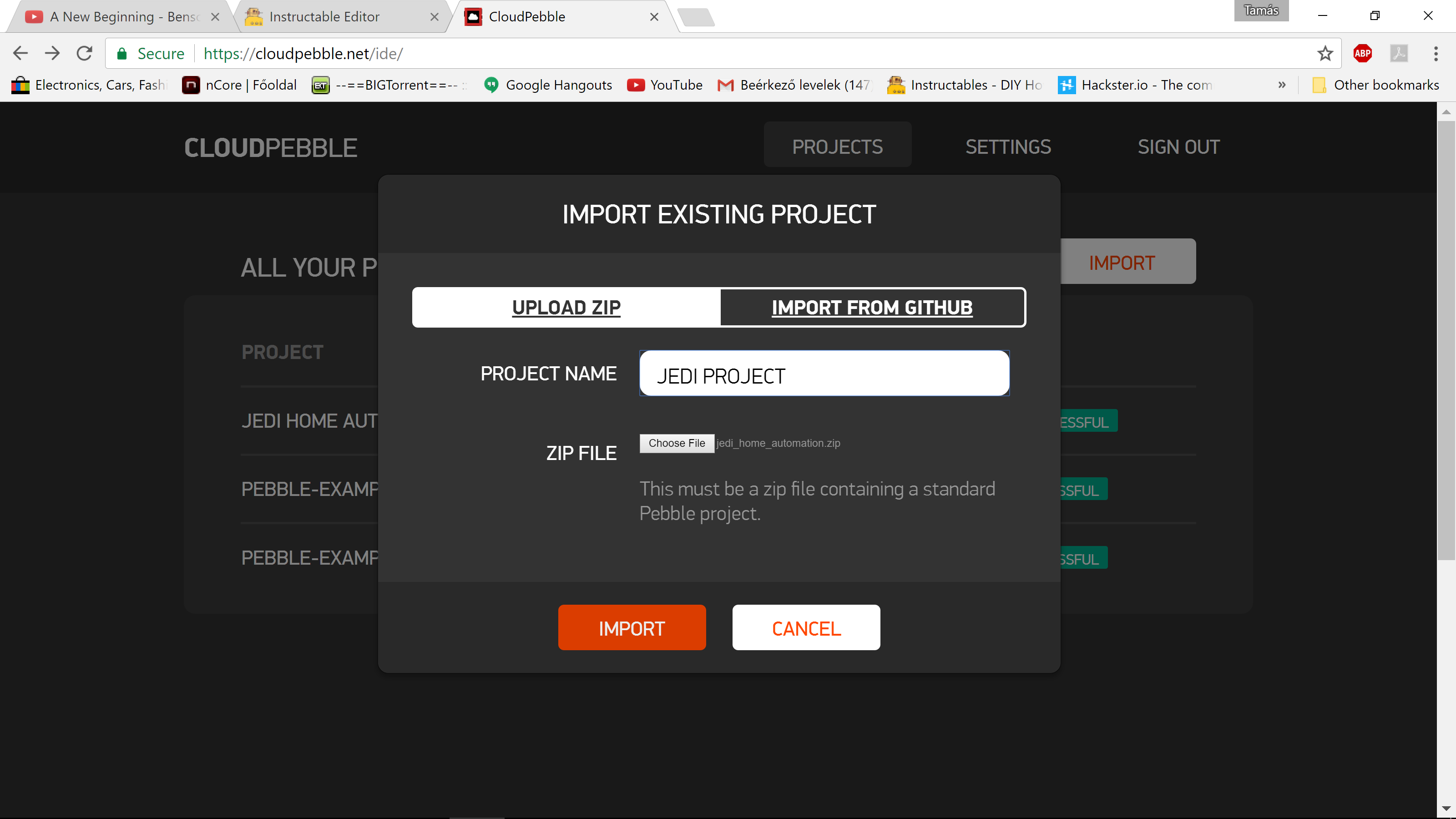Click the green Secure padlock icon
Image resolution: width=1456 pixels, height=819 pixels.
pyautogui.click(x=121, y=54)
